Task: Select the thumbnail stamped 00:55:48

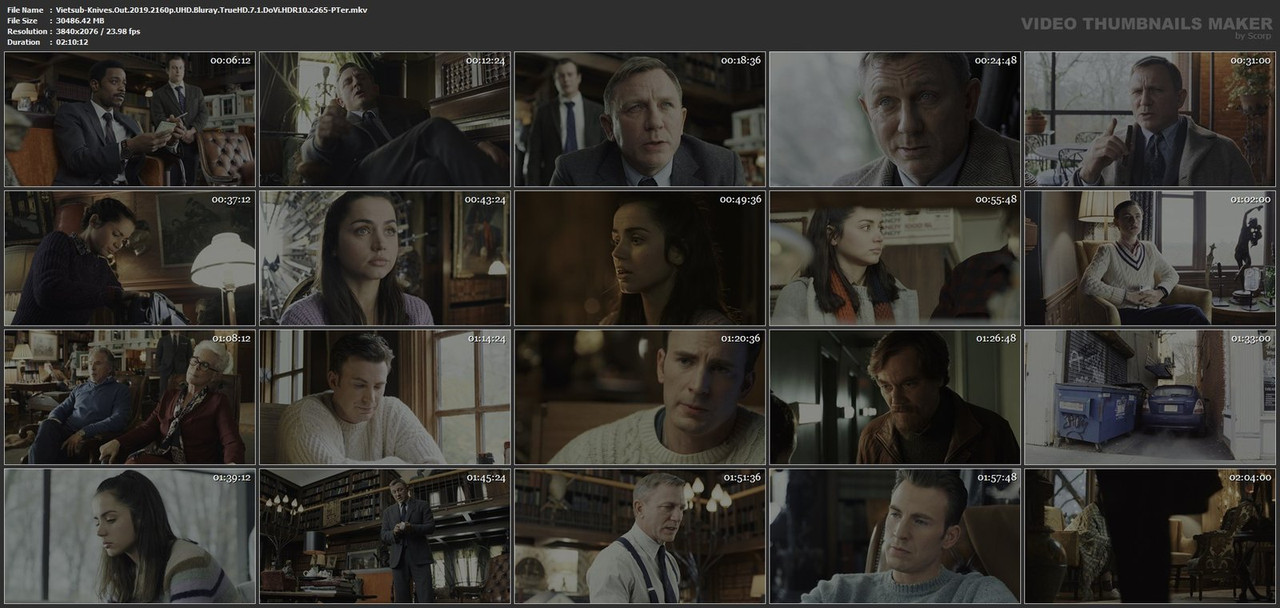Action: coord(895,258)
